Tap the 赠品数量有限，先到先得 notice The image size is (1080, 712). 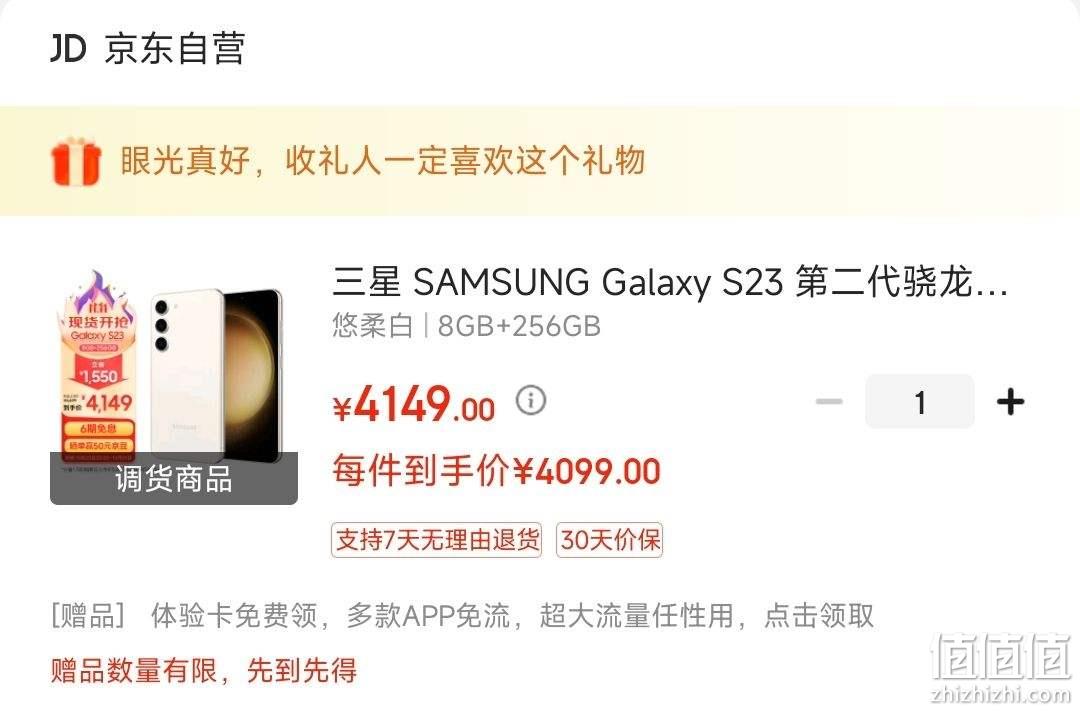pos(204,670)
